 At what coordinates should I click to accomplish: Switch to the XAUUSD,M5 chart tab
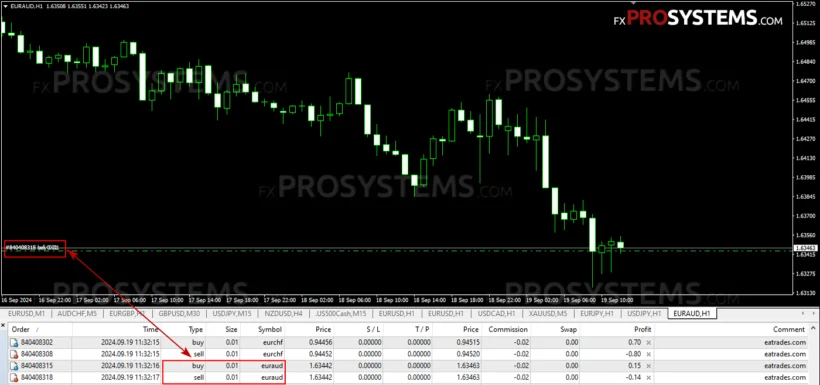548,313
